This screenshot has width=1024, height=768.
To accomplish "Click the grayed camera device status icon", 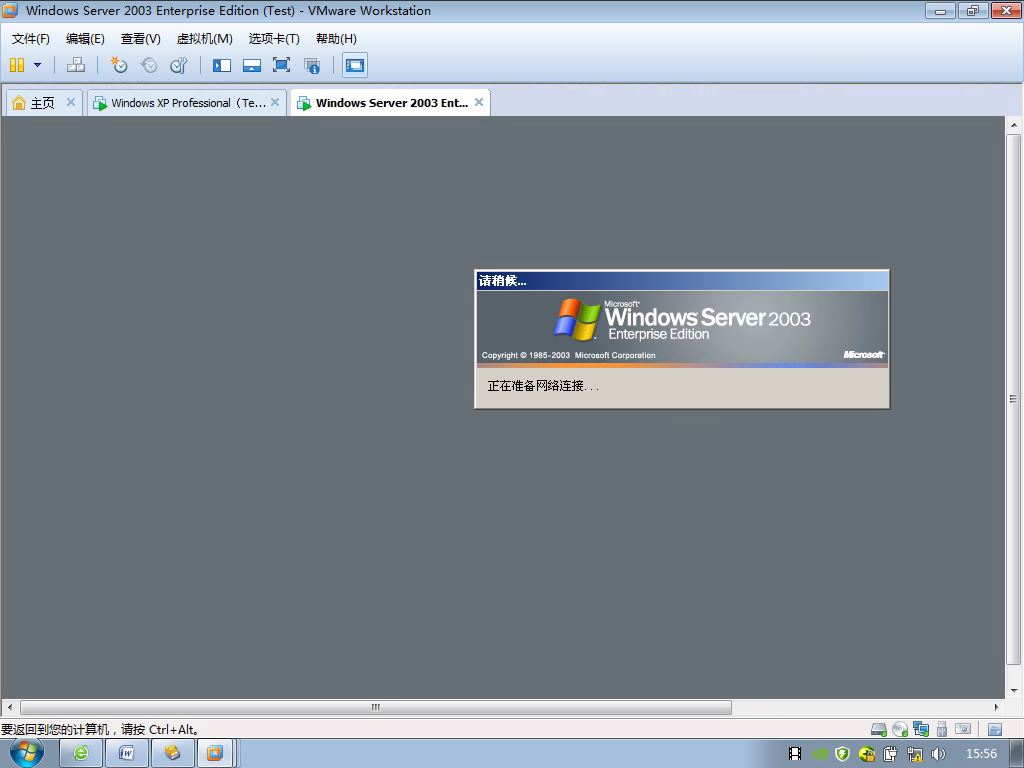I will (963, 729).
